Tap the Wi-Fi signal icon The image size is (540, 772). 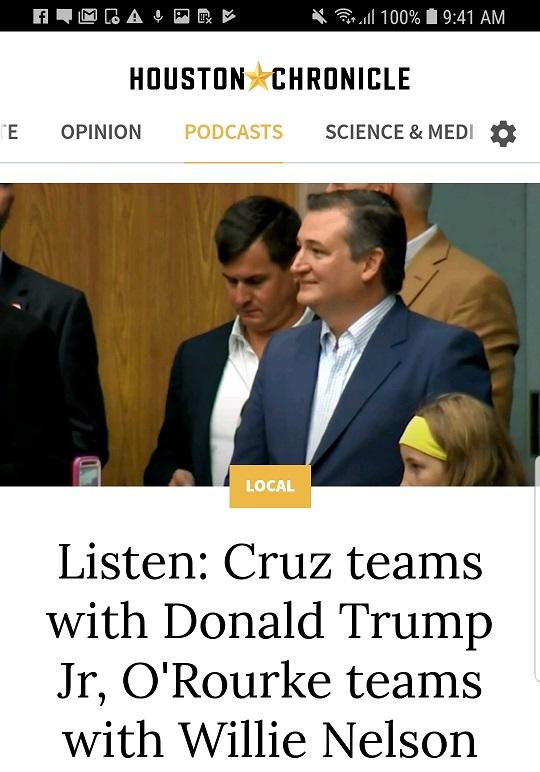pyautogui.click(x=345, y=17)
